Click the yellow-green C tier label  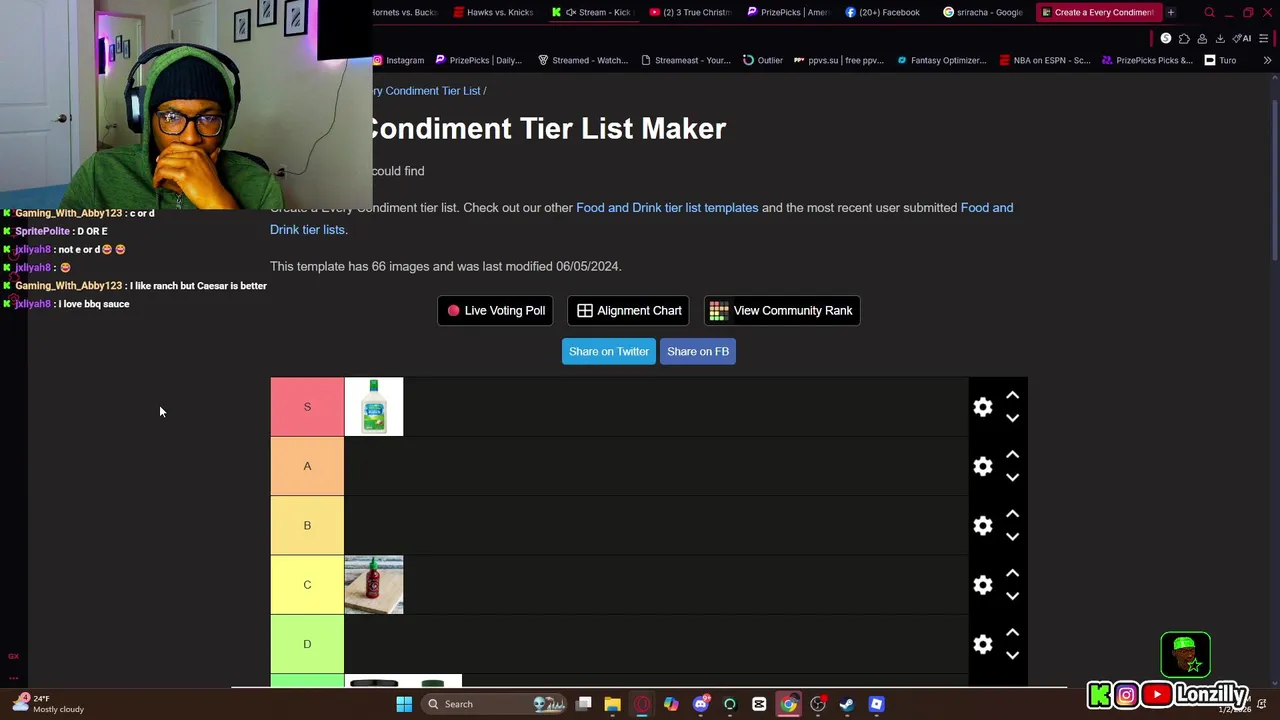[307, 585]
